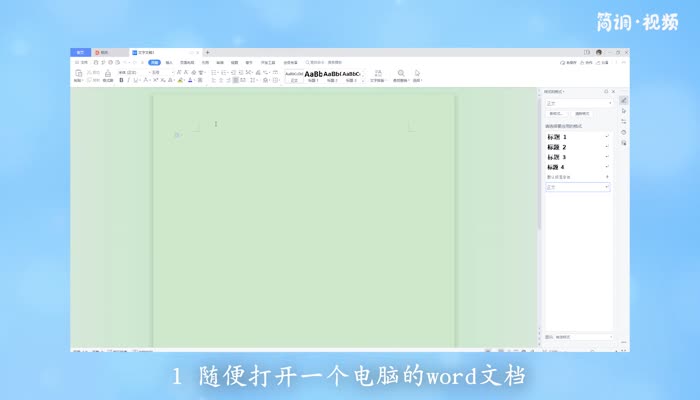Viewport: 700px width, 400px height.
Task: Toggle bold formatting in the ribbon
Action: [121, 80]
